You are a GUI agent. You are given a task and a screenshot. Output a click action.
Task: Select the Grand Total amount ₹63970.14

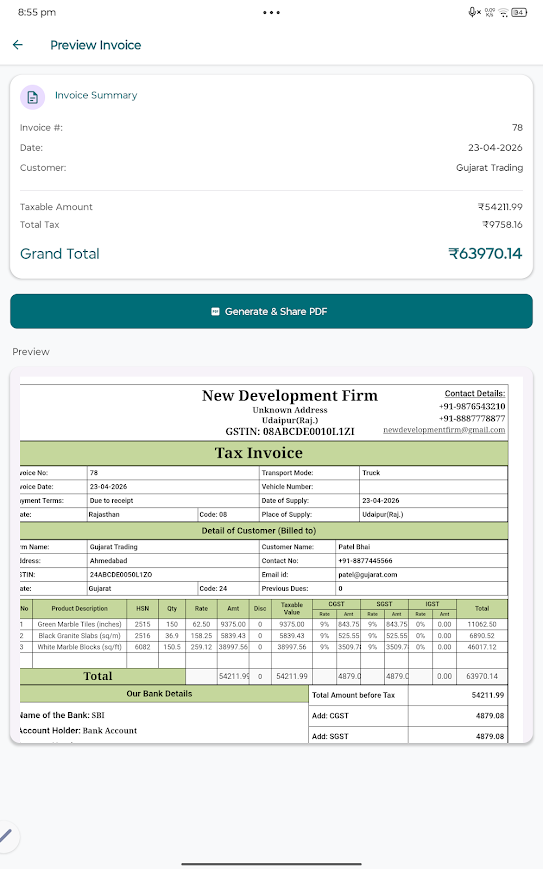pyautogui.click(x=485, y=254)
